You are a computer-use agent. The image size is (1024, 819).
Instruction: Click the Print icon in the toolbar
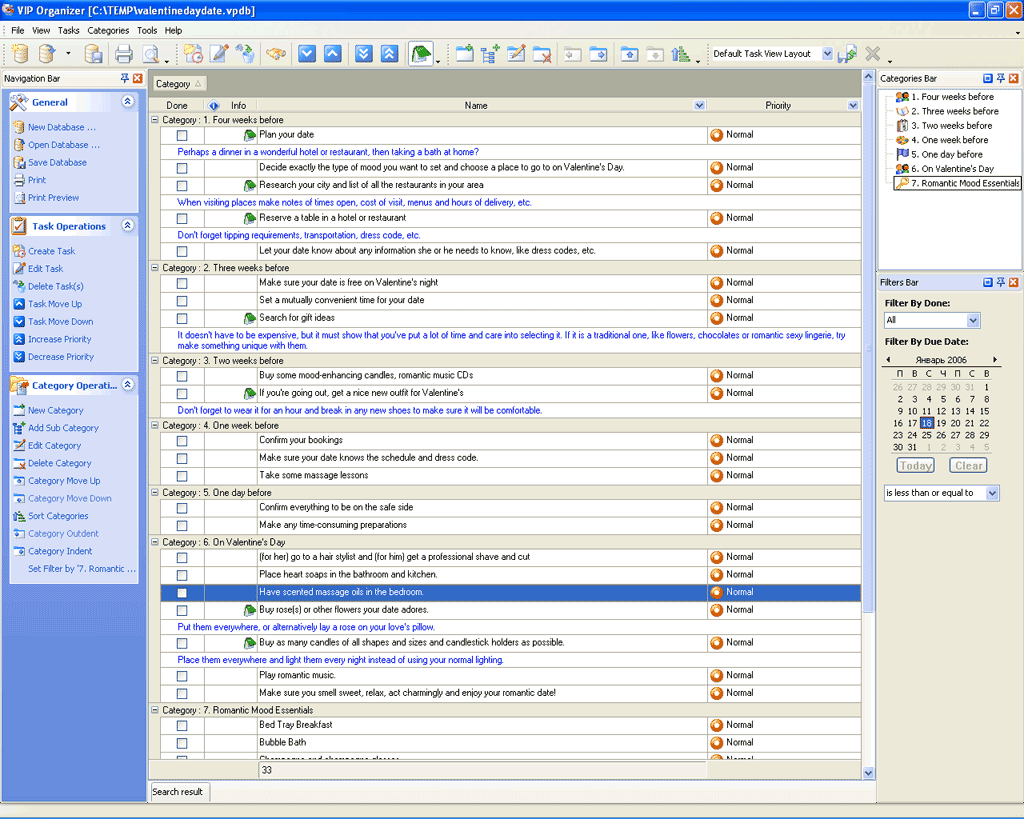123,54
